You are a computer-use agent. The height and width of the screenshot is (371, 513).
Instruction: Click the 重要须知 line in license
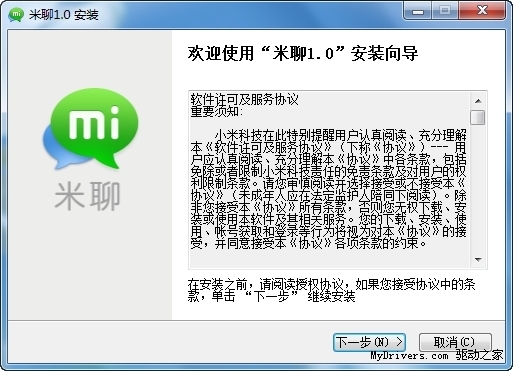pos(217,111)
